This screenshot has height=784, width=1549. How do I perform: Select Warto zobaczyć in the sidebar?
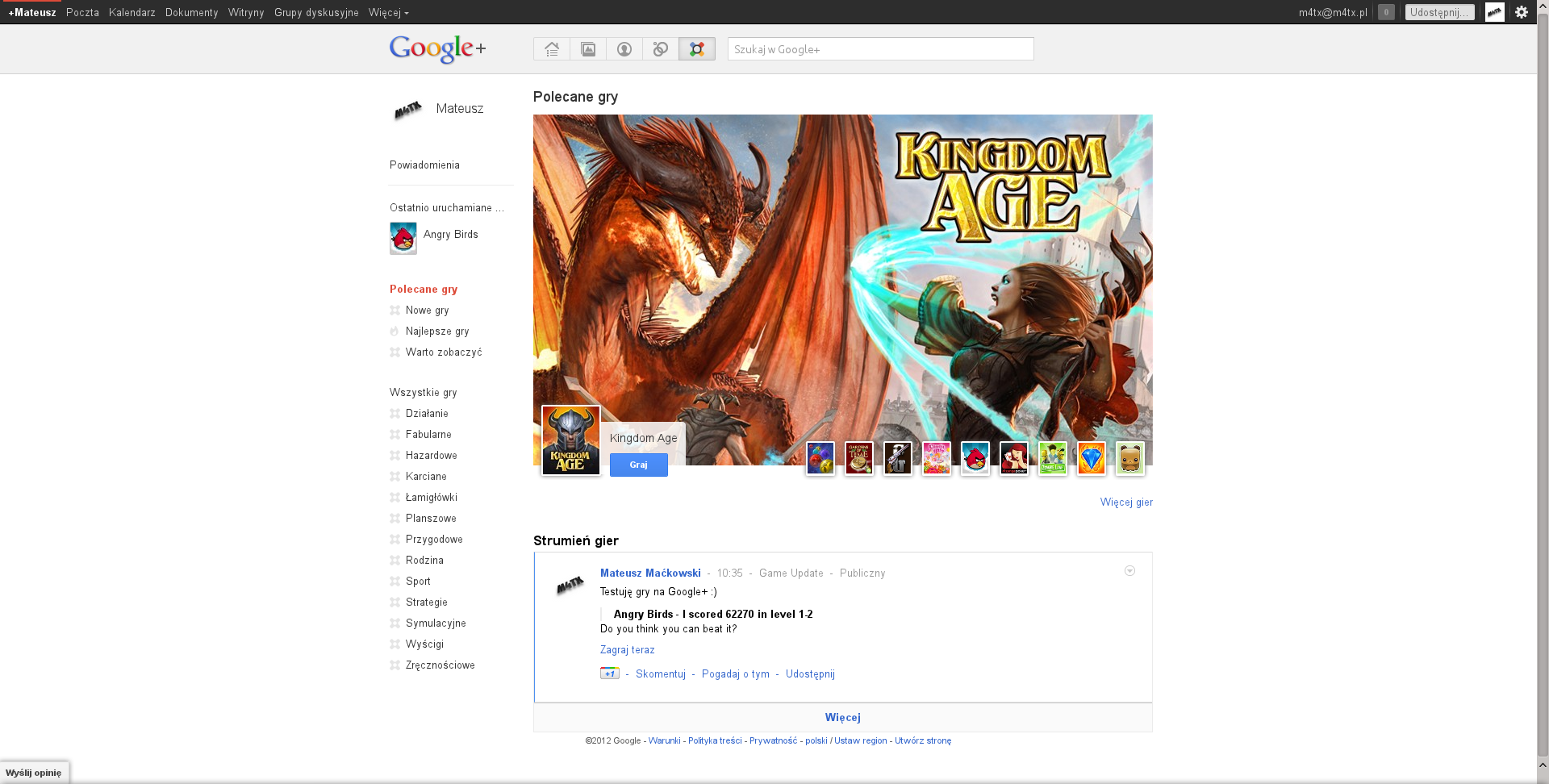tap(444, 352)
